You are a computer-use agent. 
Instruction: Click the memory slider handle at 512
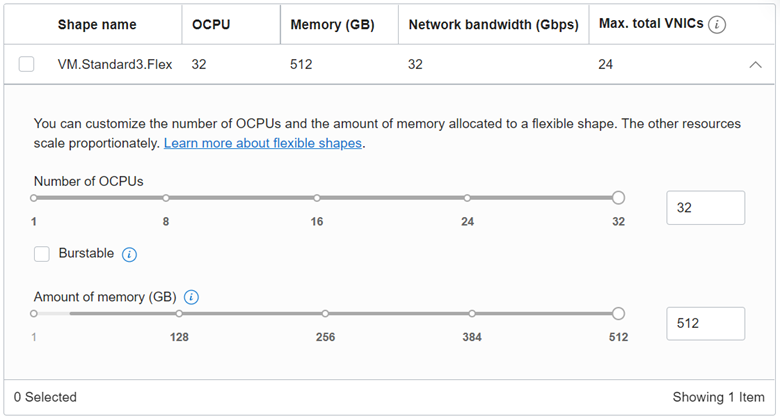coord(618,314)
